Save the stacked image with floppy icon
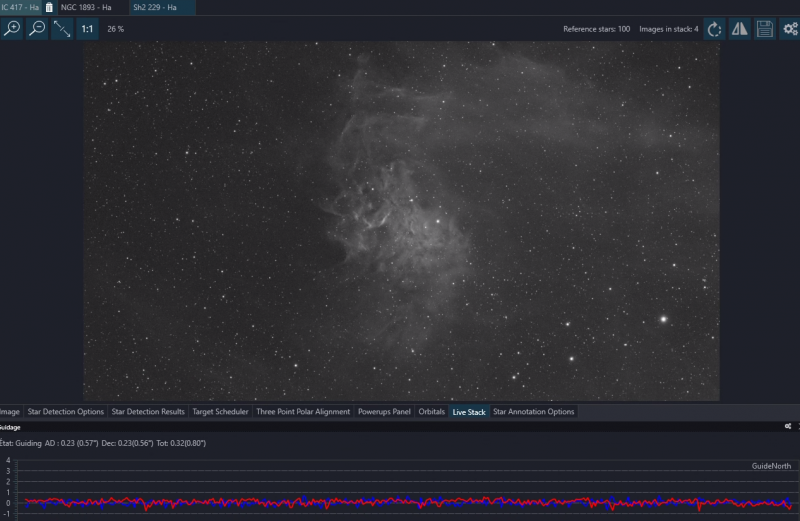800x521 pixels. click(x=764, y=29)
